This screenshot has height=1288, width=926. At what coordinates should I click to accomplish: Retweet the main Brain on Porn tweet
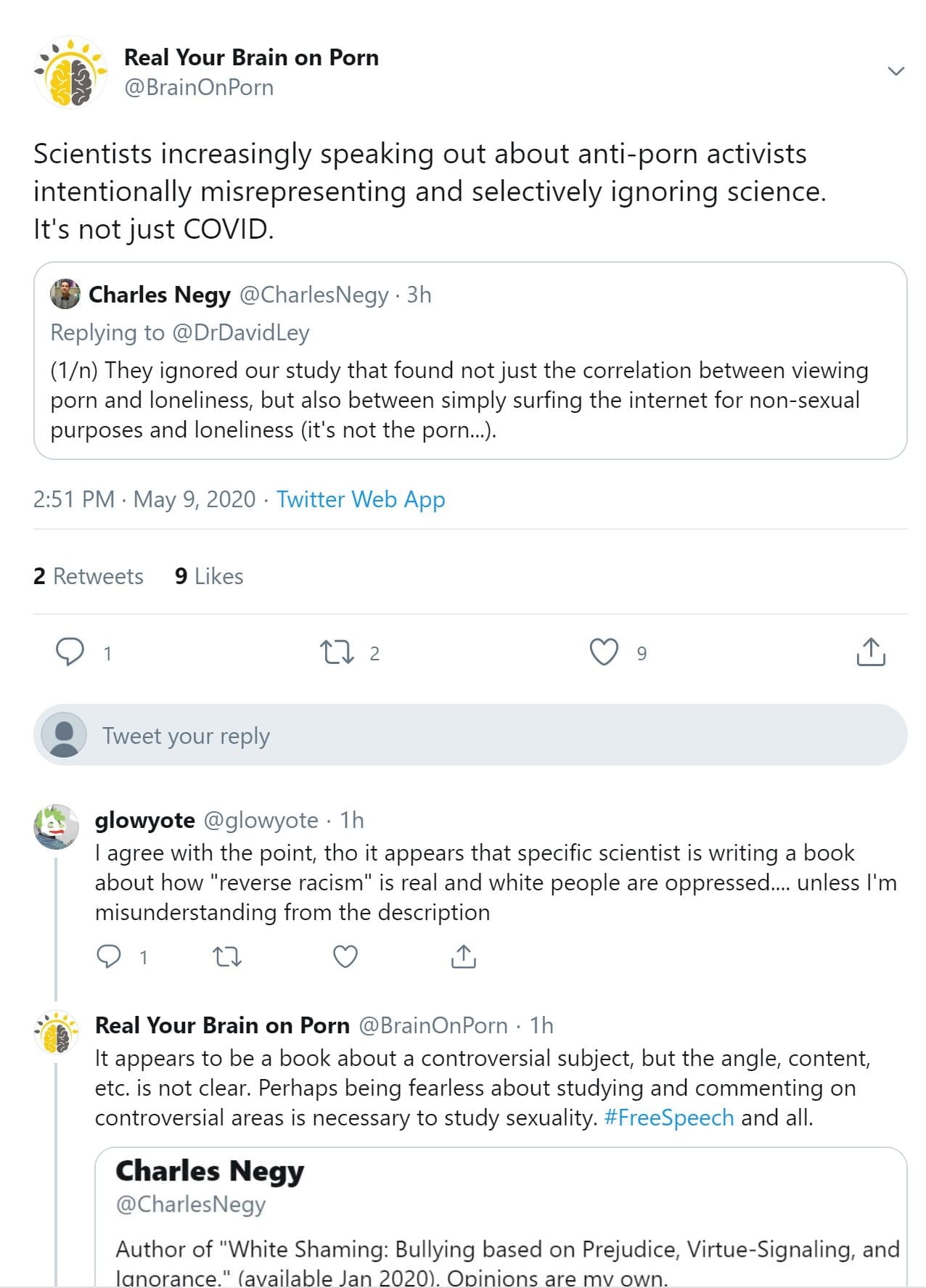[337, 652]
